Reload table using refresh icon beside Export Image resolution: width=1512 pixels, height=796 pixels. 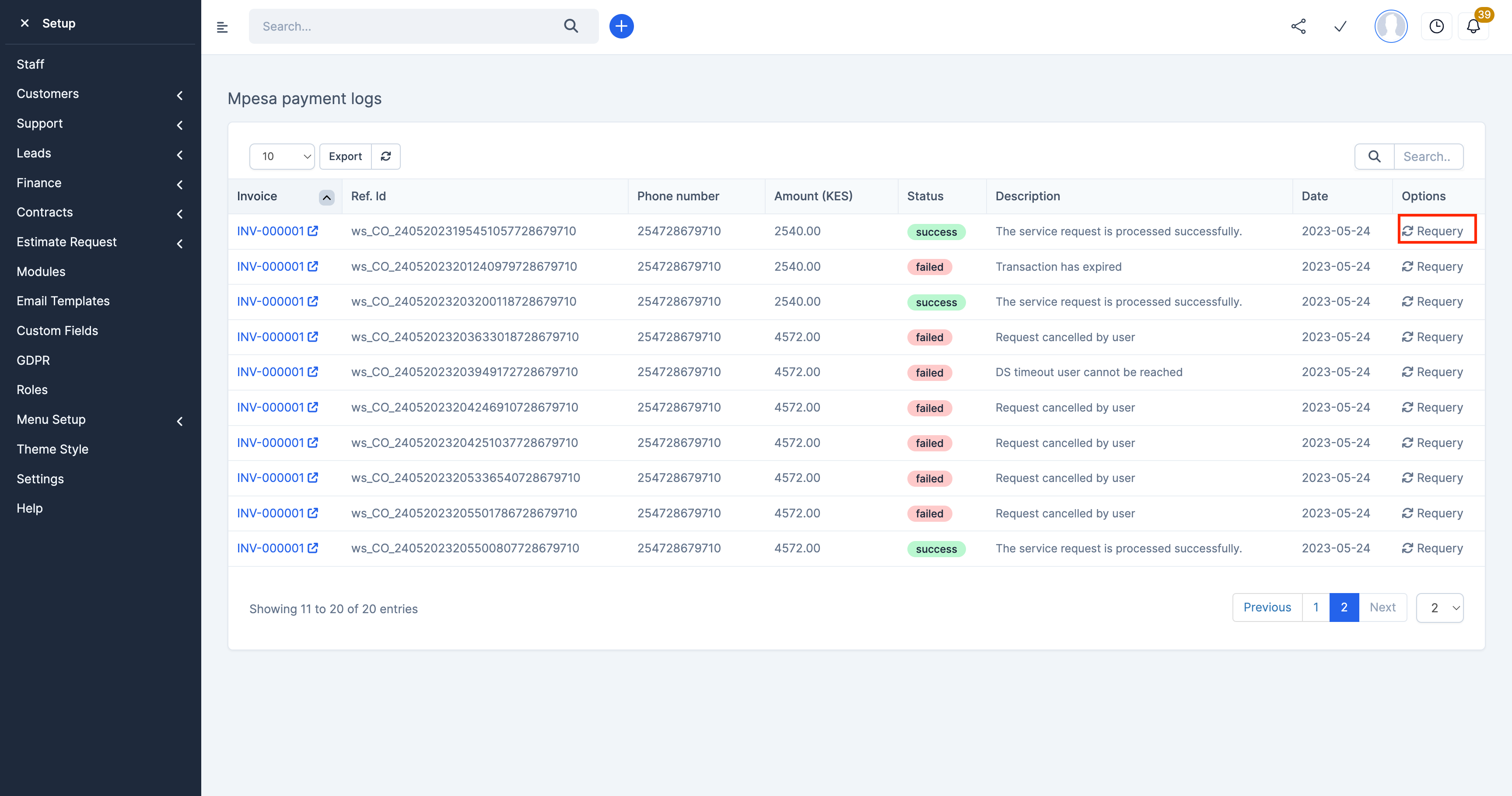coord(385,157)
